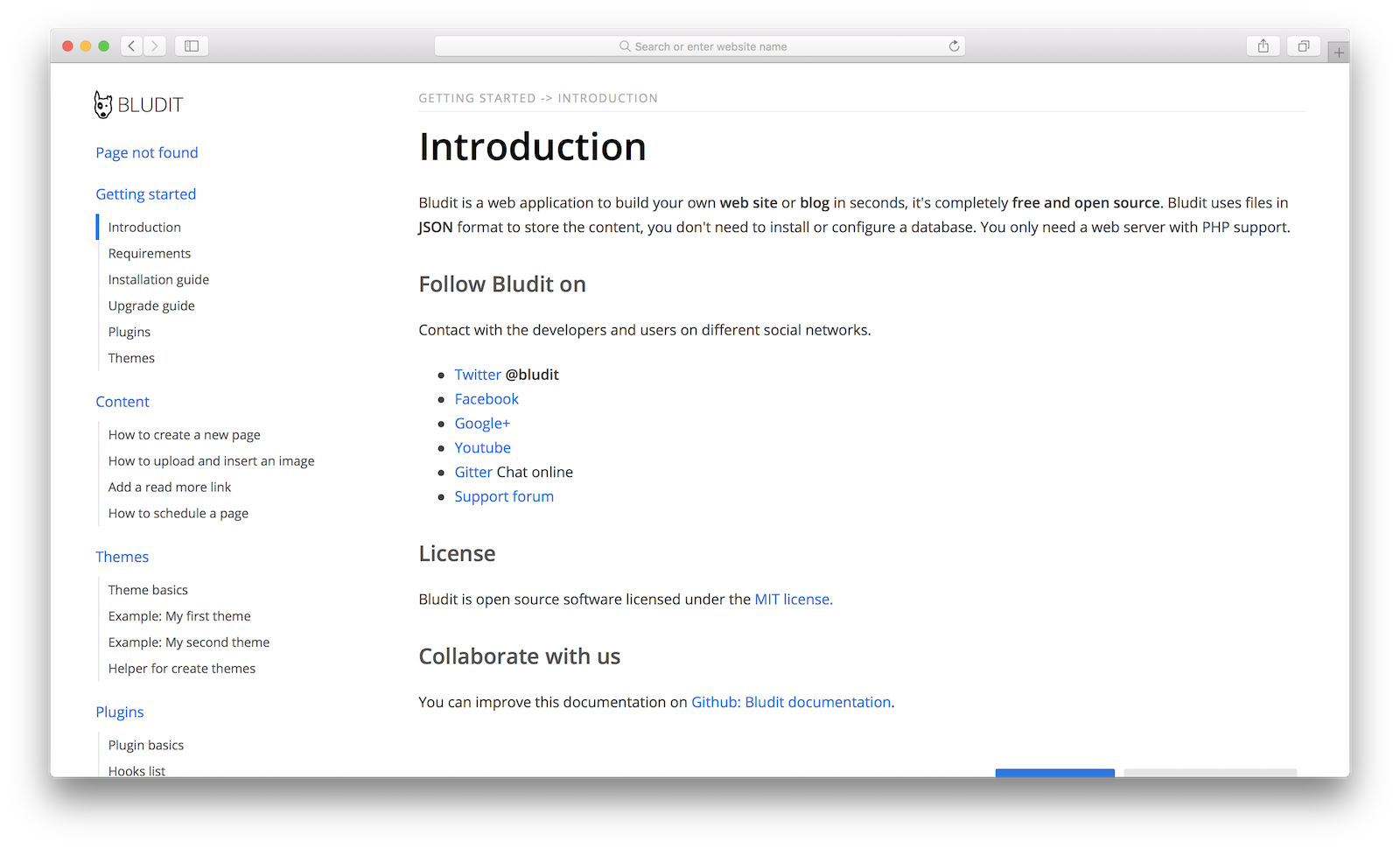The width and height of the screenshot is (1400, 849).
Task: Open the Gitter chat link
Action: pos(473,473)
